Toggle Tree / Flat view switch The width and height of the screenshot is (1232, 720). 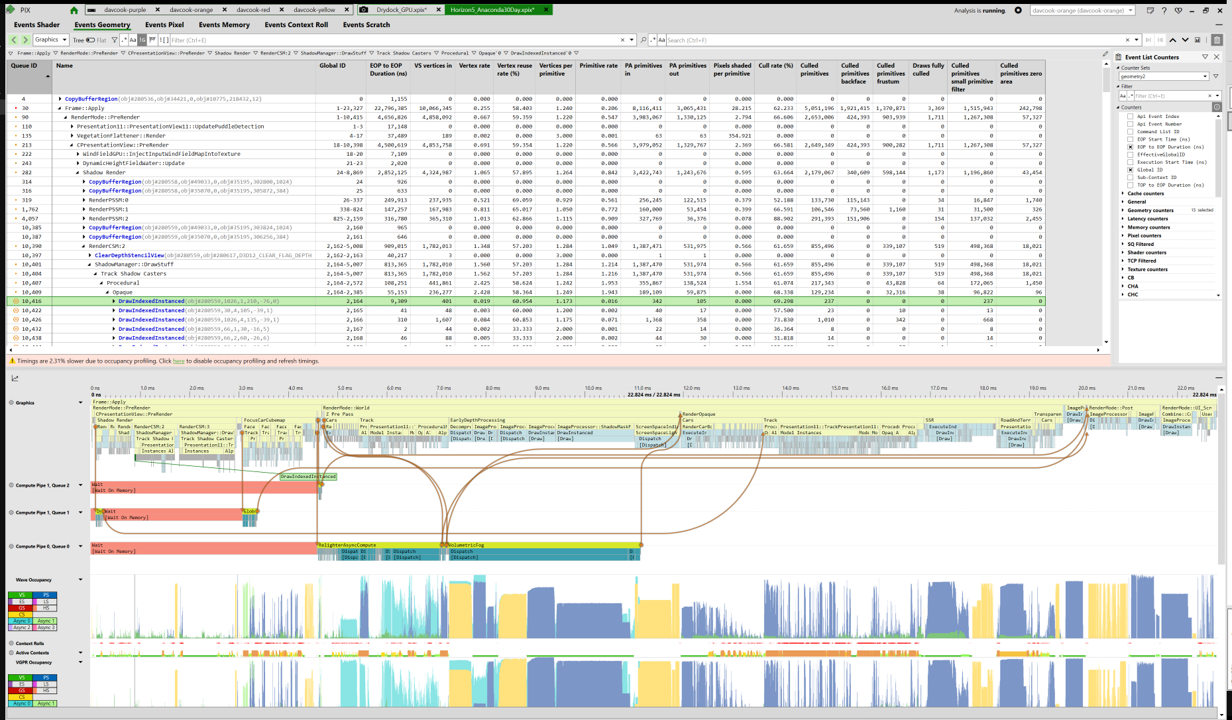coord(90,40)
